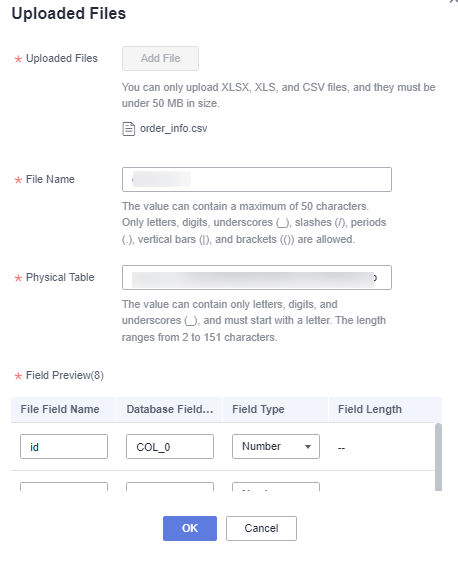Click the dropdown arrow beside Number

308,447
